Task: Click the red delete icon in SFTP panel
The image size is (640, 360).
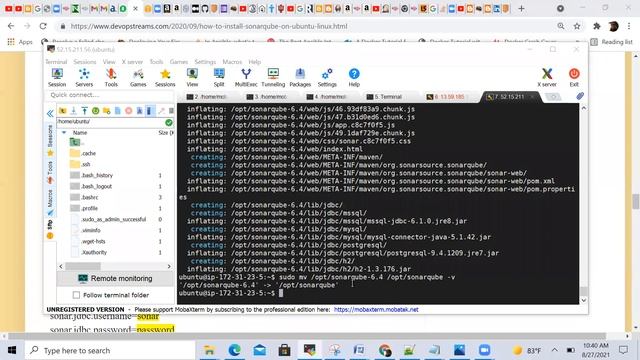Action: [x=129, y=111]
